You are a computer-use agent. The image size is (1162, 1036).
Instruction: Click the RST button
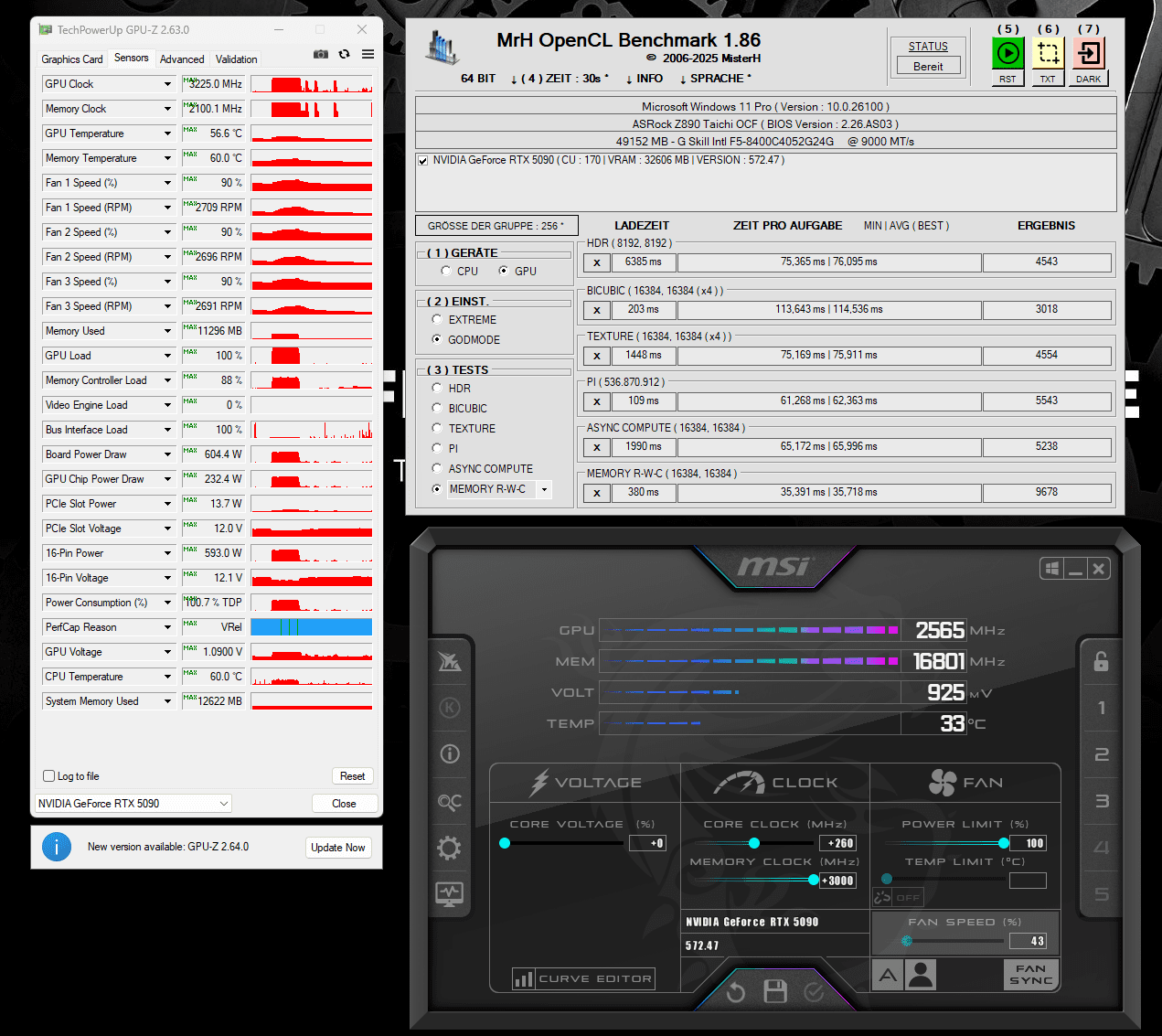1007,79
